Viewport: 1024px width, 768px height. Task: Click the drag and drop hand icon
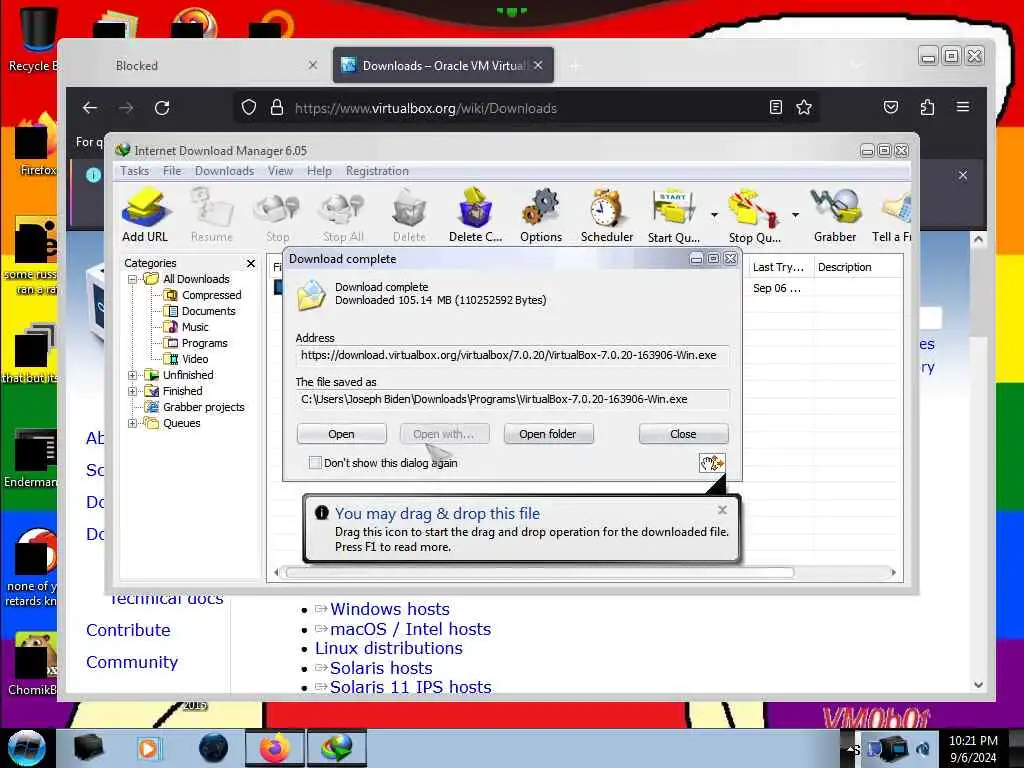click(712, 463)
